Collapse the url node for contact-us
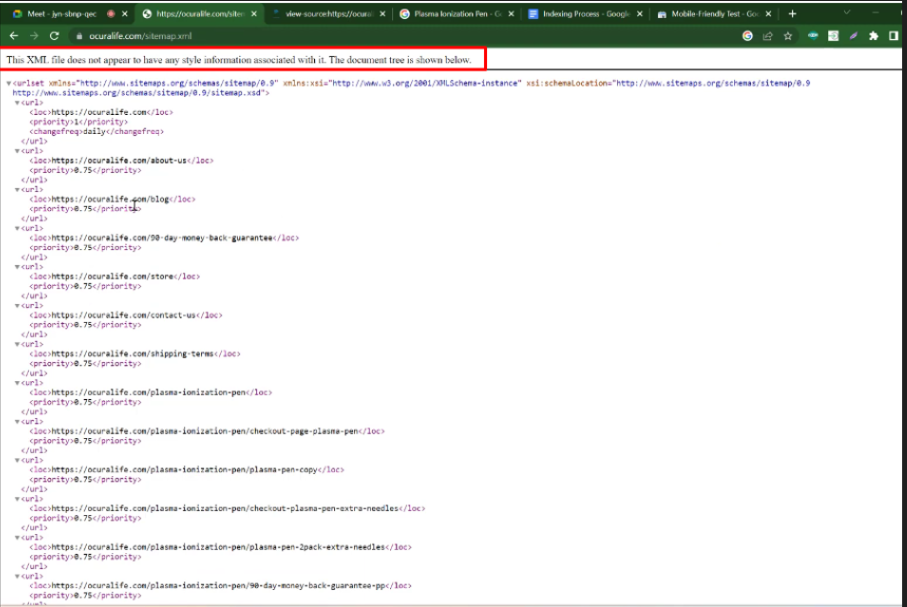The height and width of the screenshot is (607, 907). [x=17, y=306]
